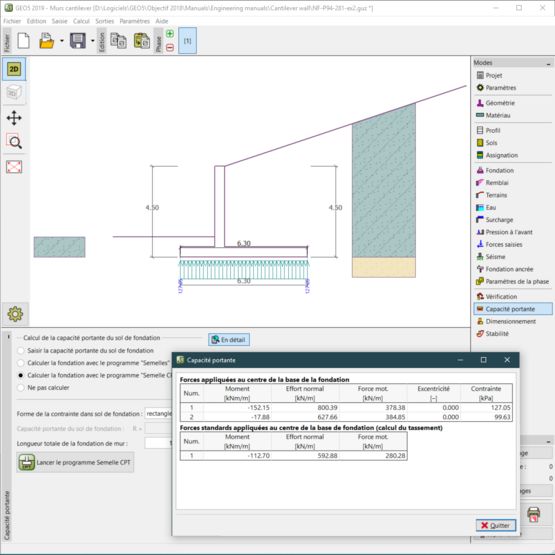Open the Fondation mode

click(x=499, y=171)
